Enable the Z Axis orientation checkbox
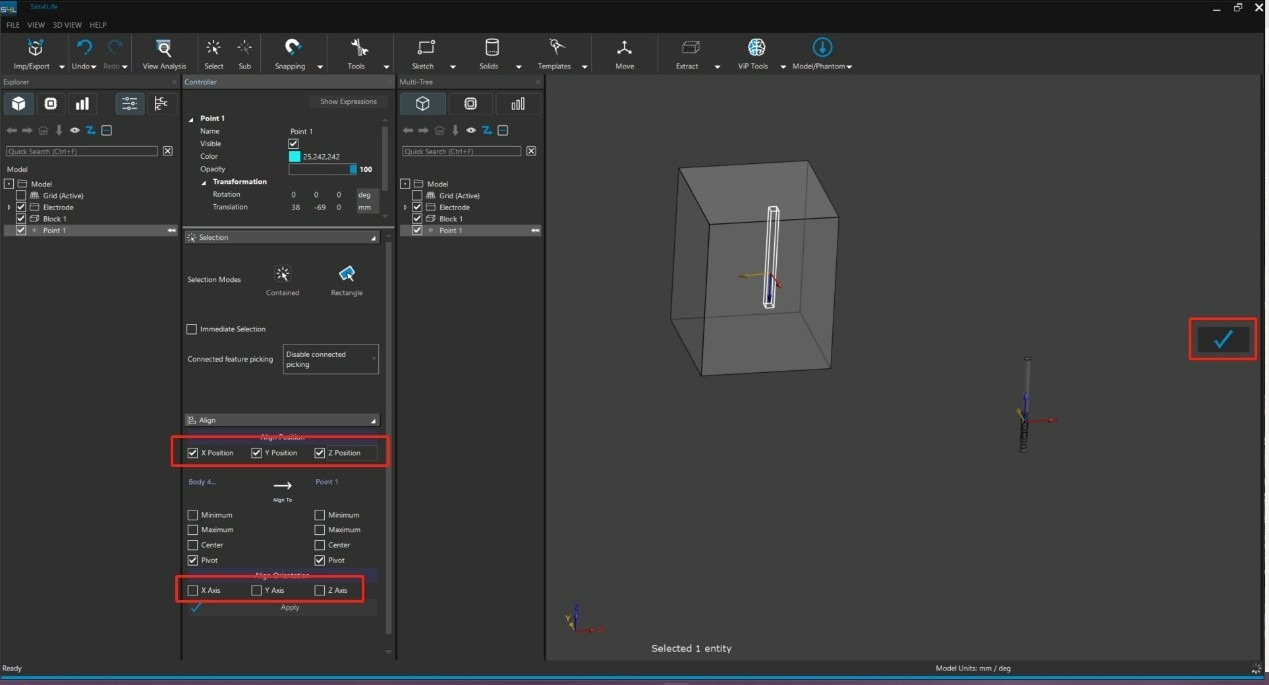Screen dimensions: 1269x685 [320, 591]
